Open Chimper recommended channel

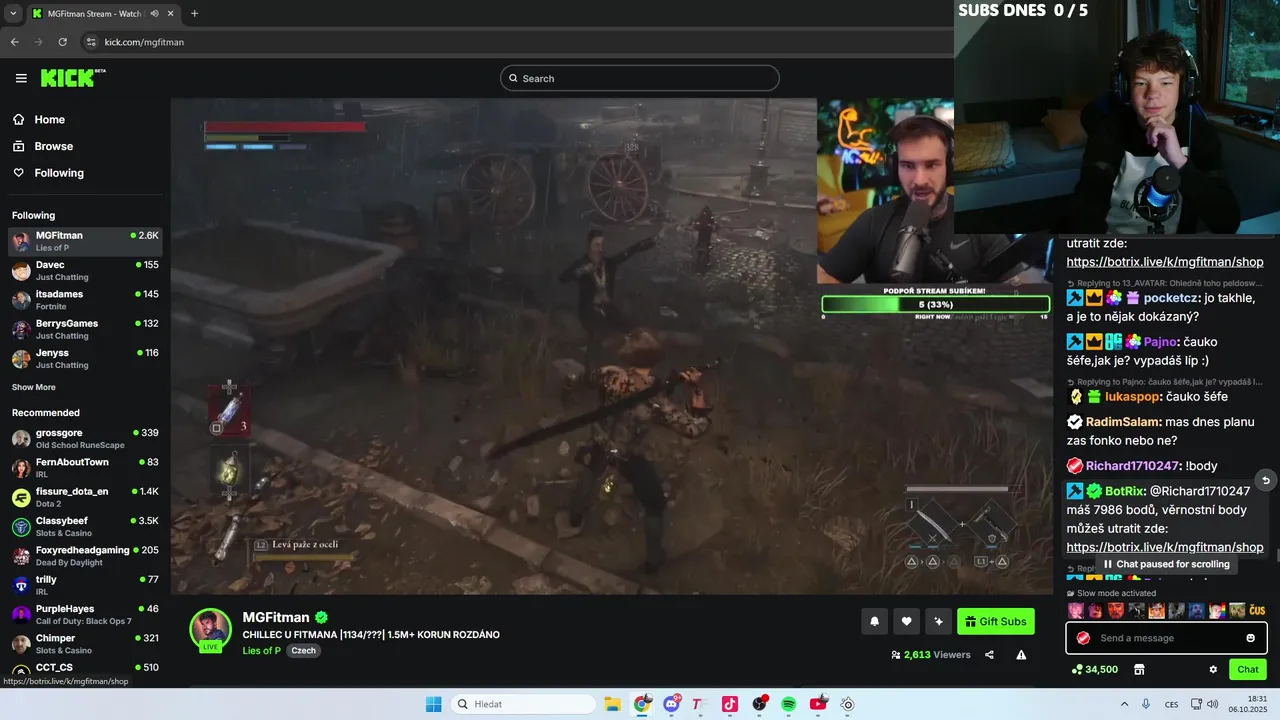pyautogui.click(x=85, y=643)
